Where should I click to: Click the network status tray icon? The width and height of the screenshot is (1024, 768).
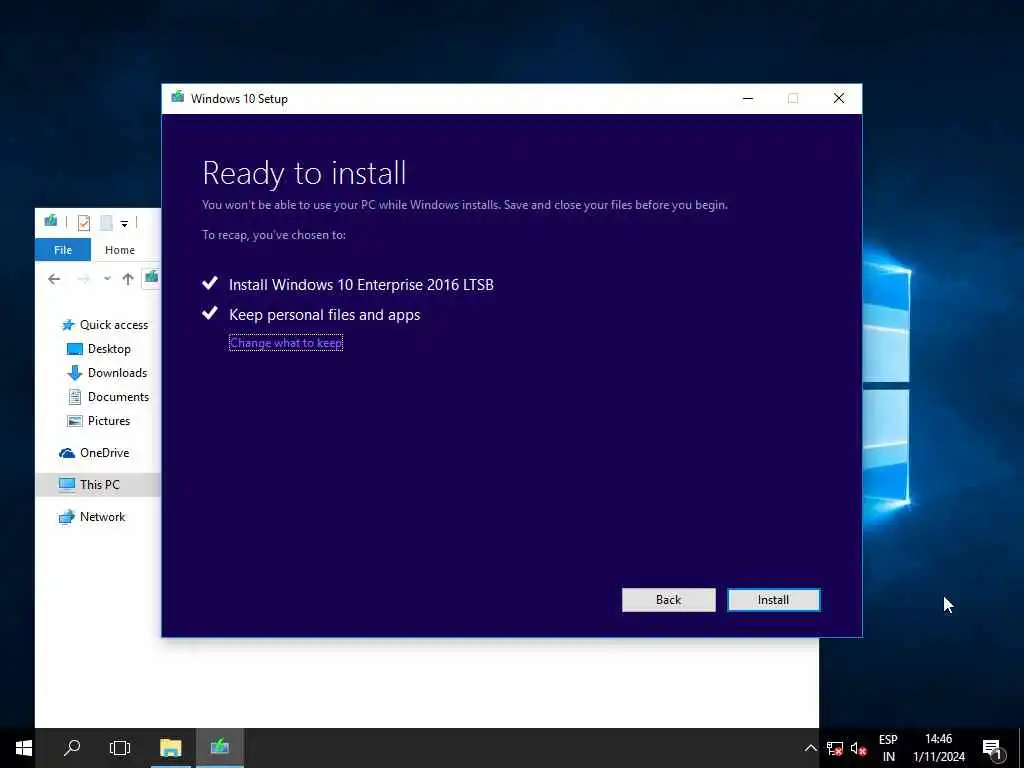(x=835, y=748)
